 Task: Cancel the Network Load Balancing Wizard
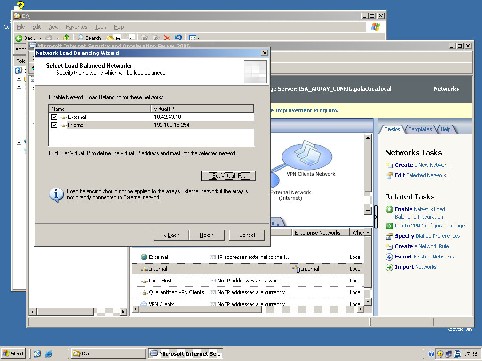click(247, 235)
